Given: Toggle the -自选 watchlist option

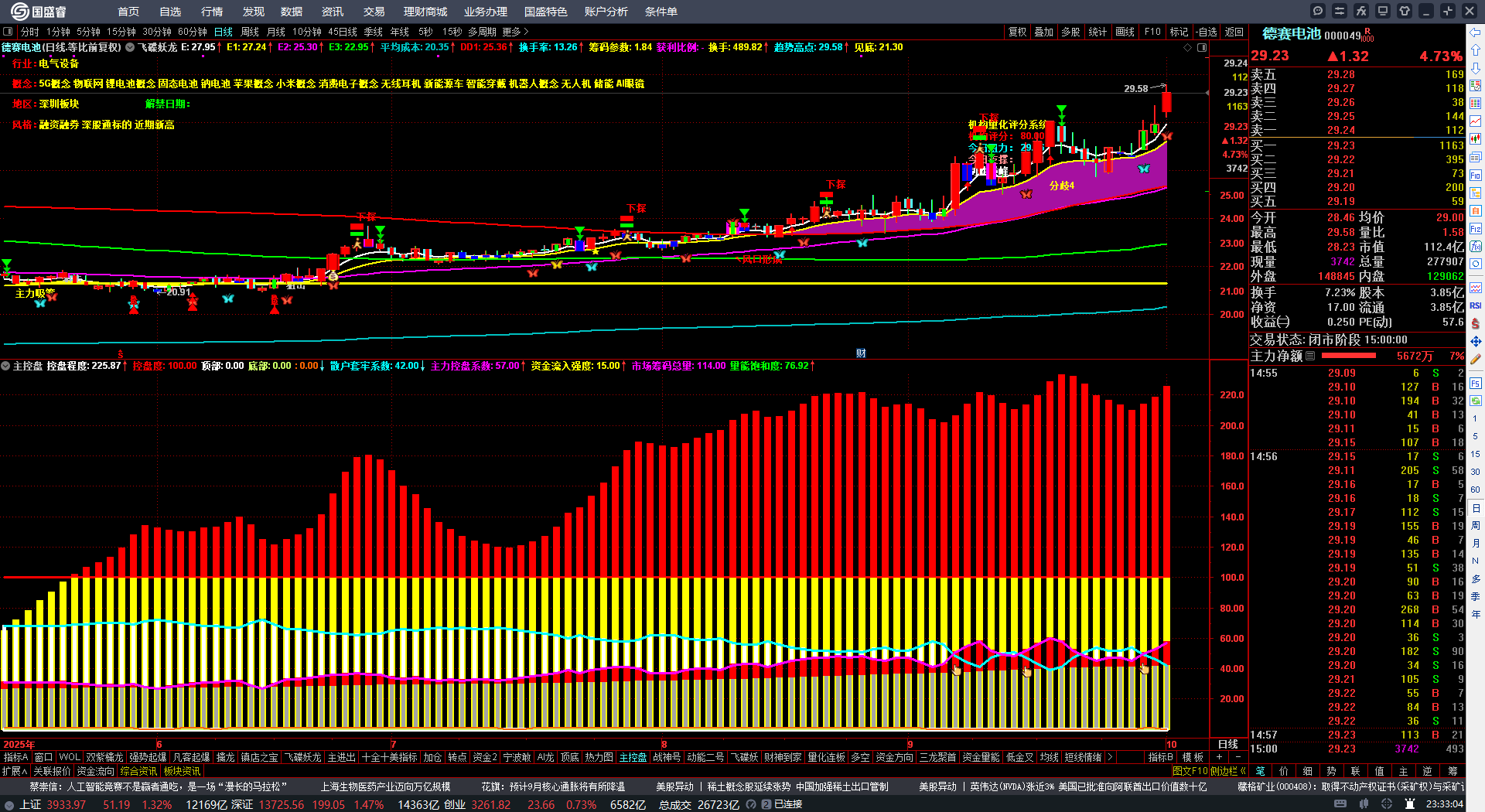Looking at the screenshot, I should [x=1207, y=32].
